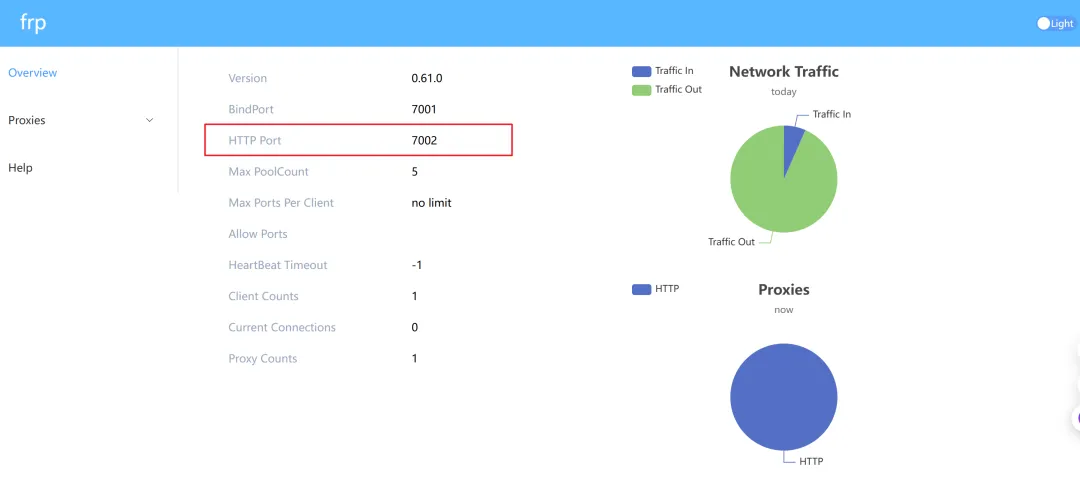Viewport: 1080px width, 487px height.
Task: Open the Overview page in sidebar
Action: pyautogui.click(x=33, y=73)
